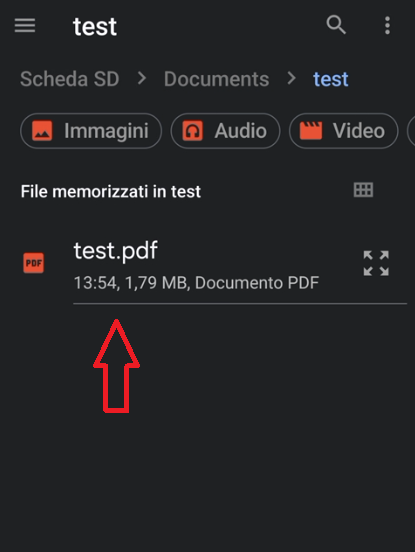Tap the partially visible chip after Video
415x552 pixels.
(411, 131)
